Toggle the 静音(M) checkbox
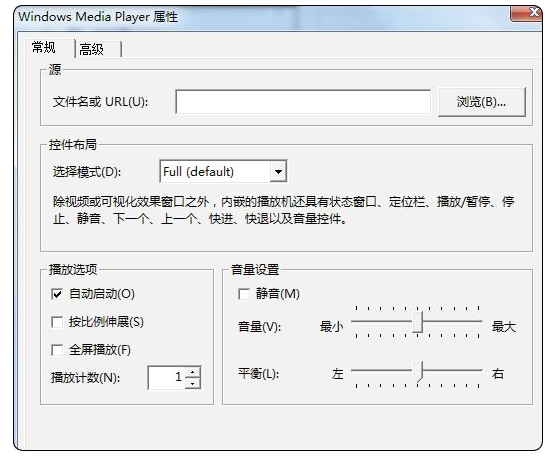The image size is (551, 456). coord(244,294)
